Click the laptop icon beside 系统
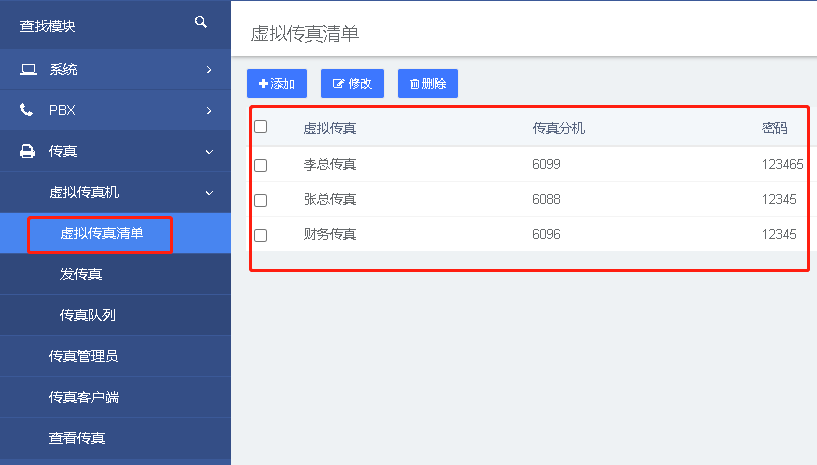 28,69
